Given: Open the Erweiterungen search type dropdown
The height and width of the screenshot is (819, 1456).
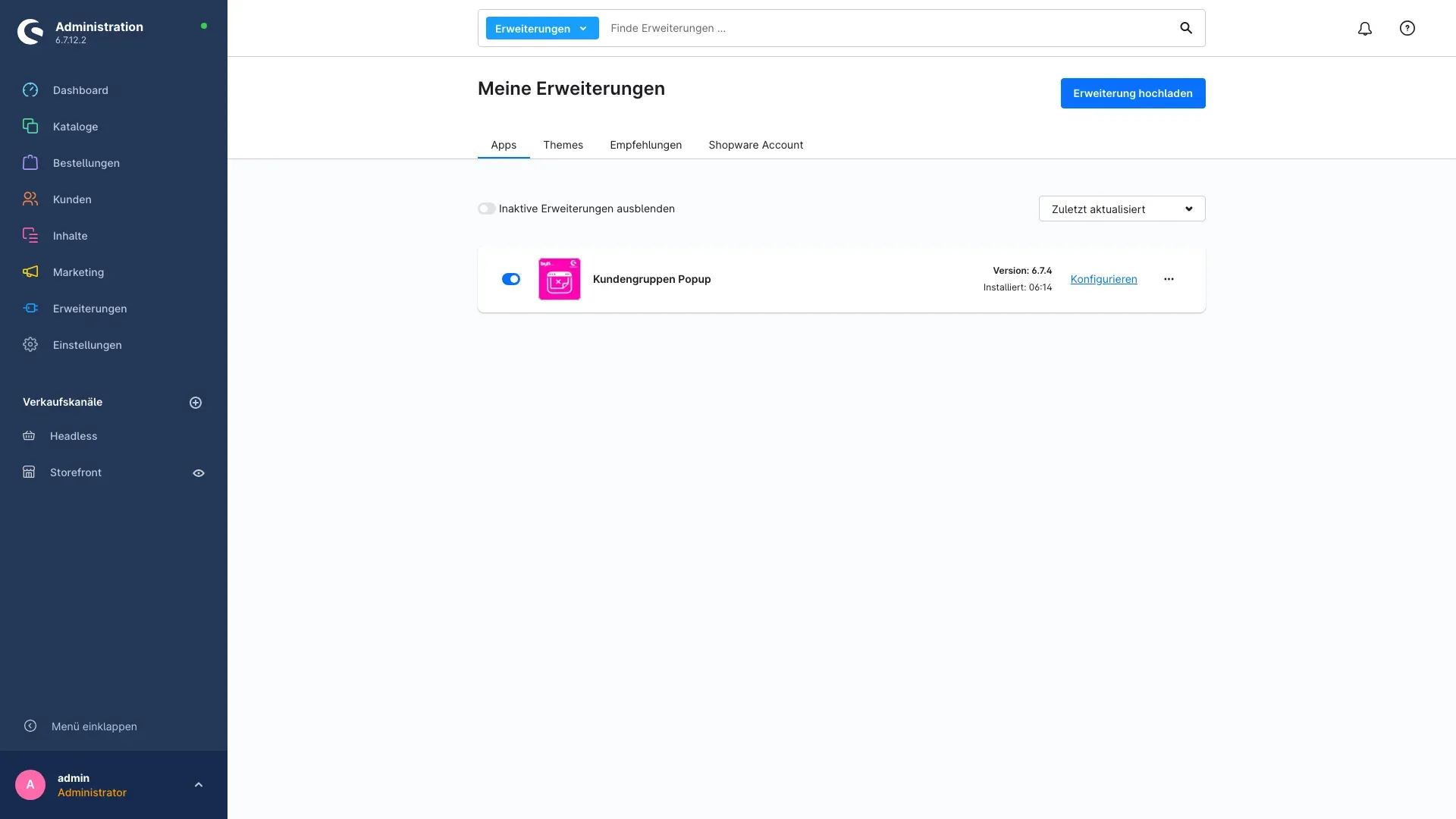Looking at the screenshot, I should [x=542, y=28].
